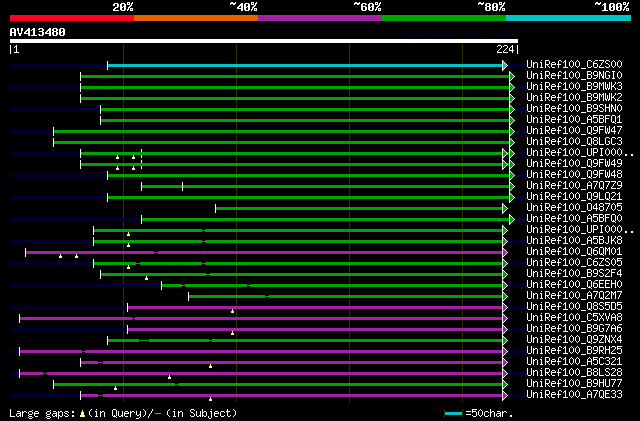
Task: Open the UniRef100_Q6QM01 hit label
Action: tap(574, 252)
